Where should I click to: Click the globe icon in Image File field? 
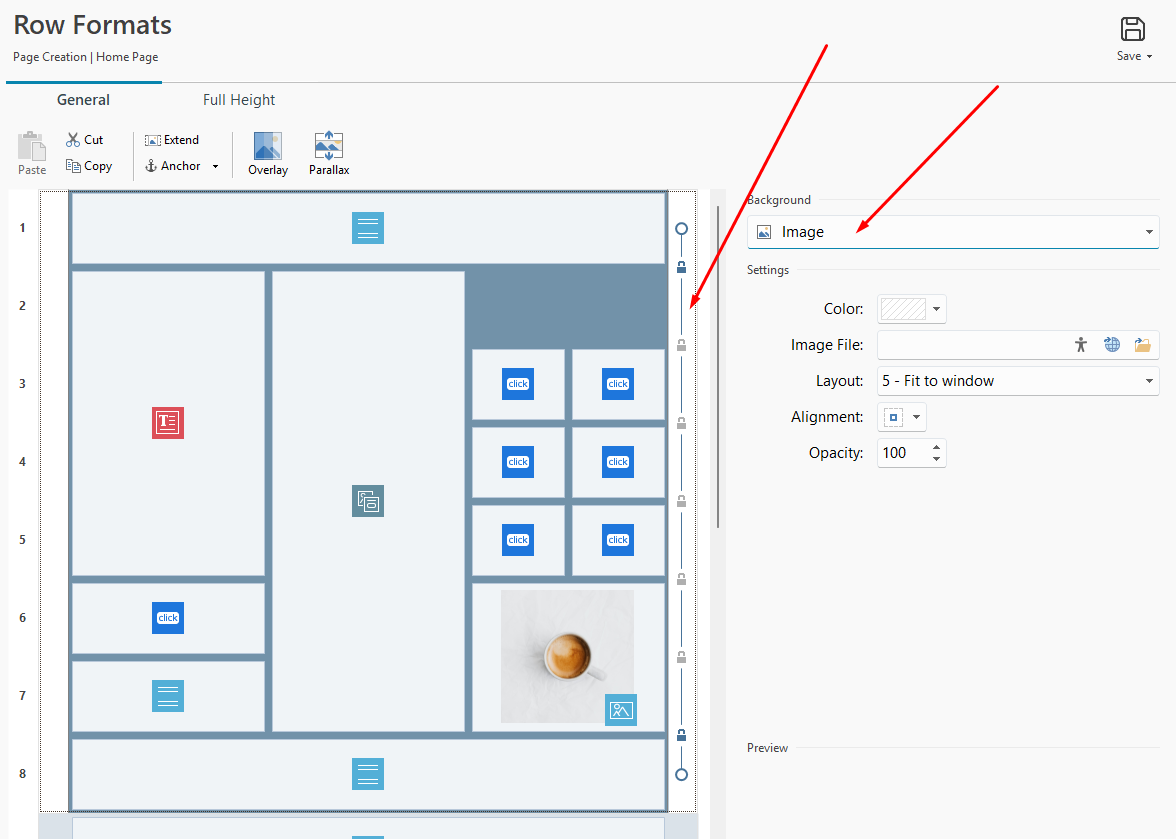1111,345
